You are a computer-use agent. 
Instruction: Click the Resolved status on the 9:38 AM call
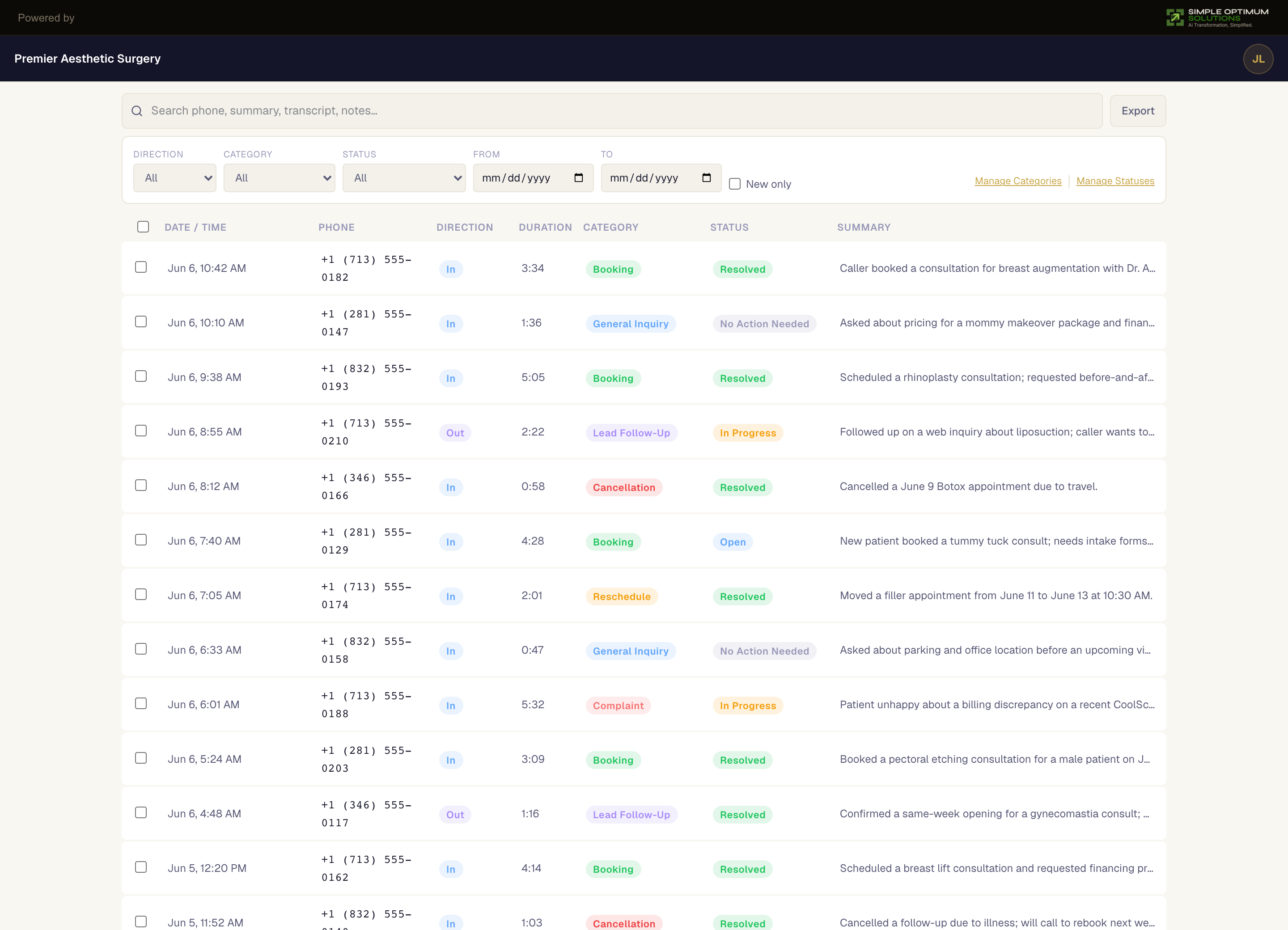click(x=742, y=378)
